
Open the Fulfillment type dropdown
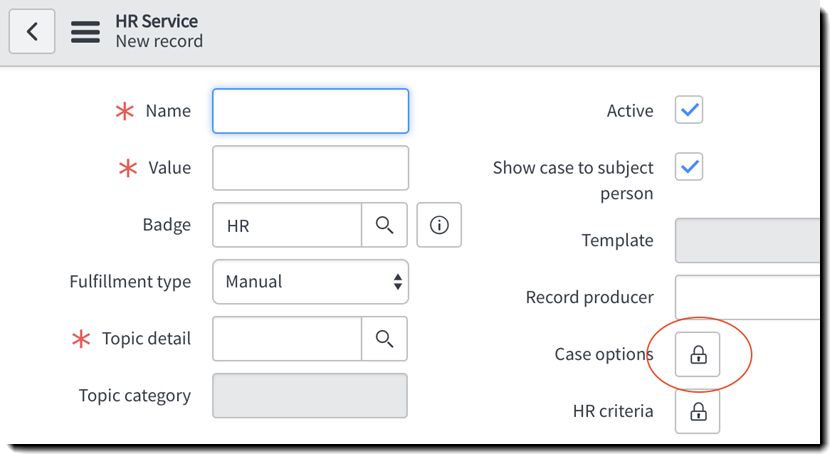coord(310,282)
